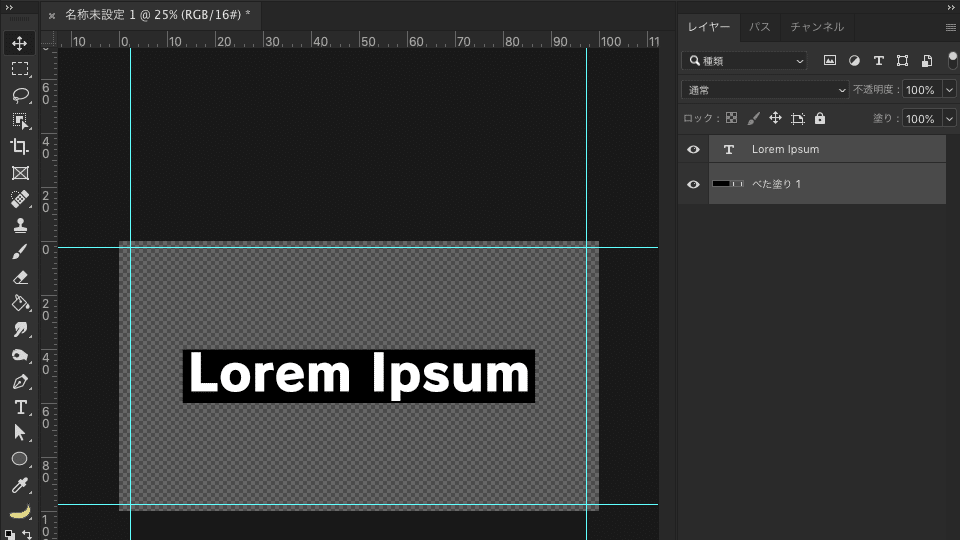
Task: Swap foreground and background colors
Action: point(27,534)
